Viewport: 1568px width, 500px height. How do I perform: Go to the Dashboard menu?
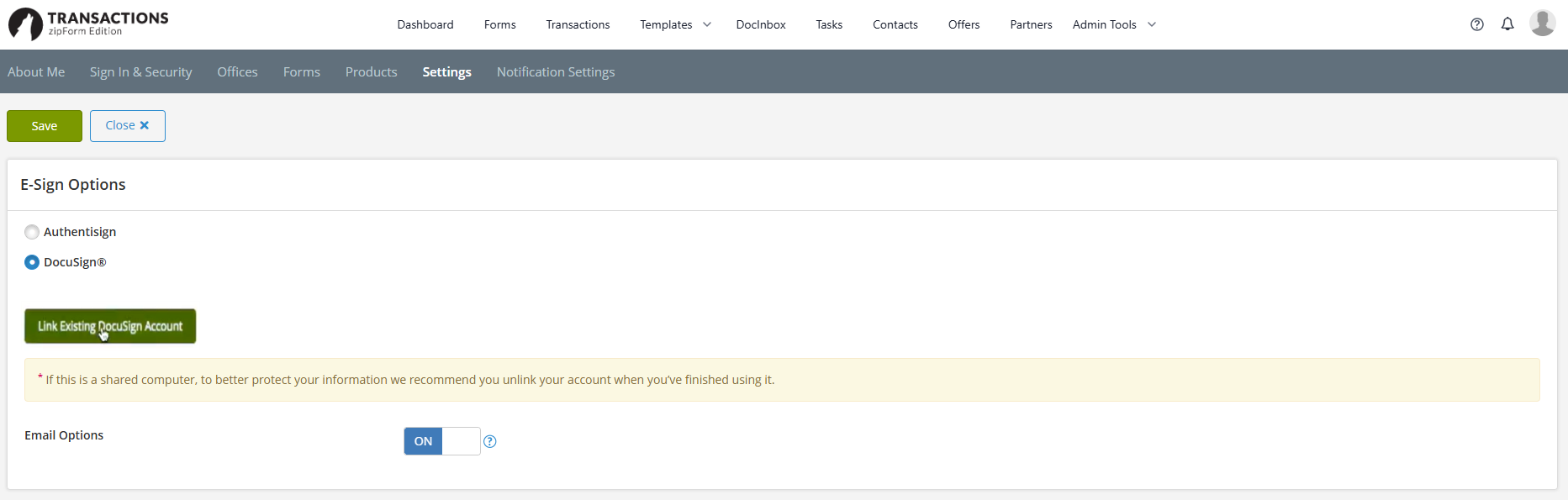click(x=425, y=24)
